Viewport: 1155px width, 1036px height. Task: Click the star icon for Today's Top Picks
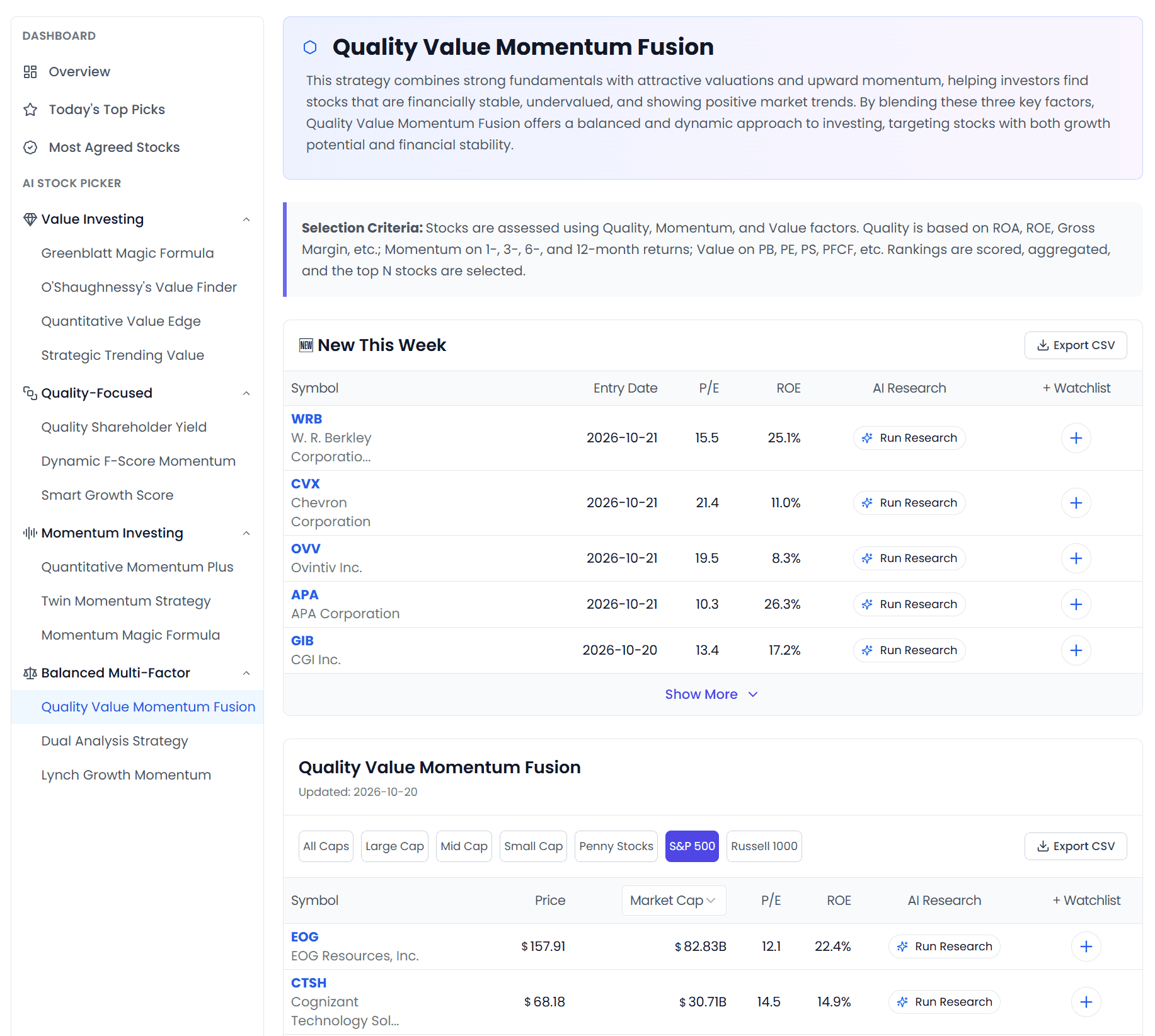30,110
